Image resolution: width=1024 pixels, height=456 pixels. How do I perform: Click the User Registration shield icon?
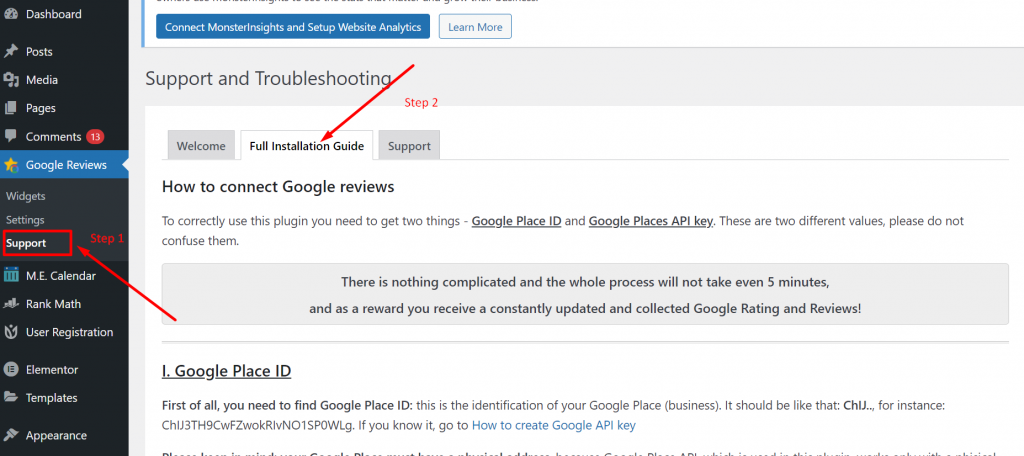(x=10, y=332)
